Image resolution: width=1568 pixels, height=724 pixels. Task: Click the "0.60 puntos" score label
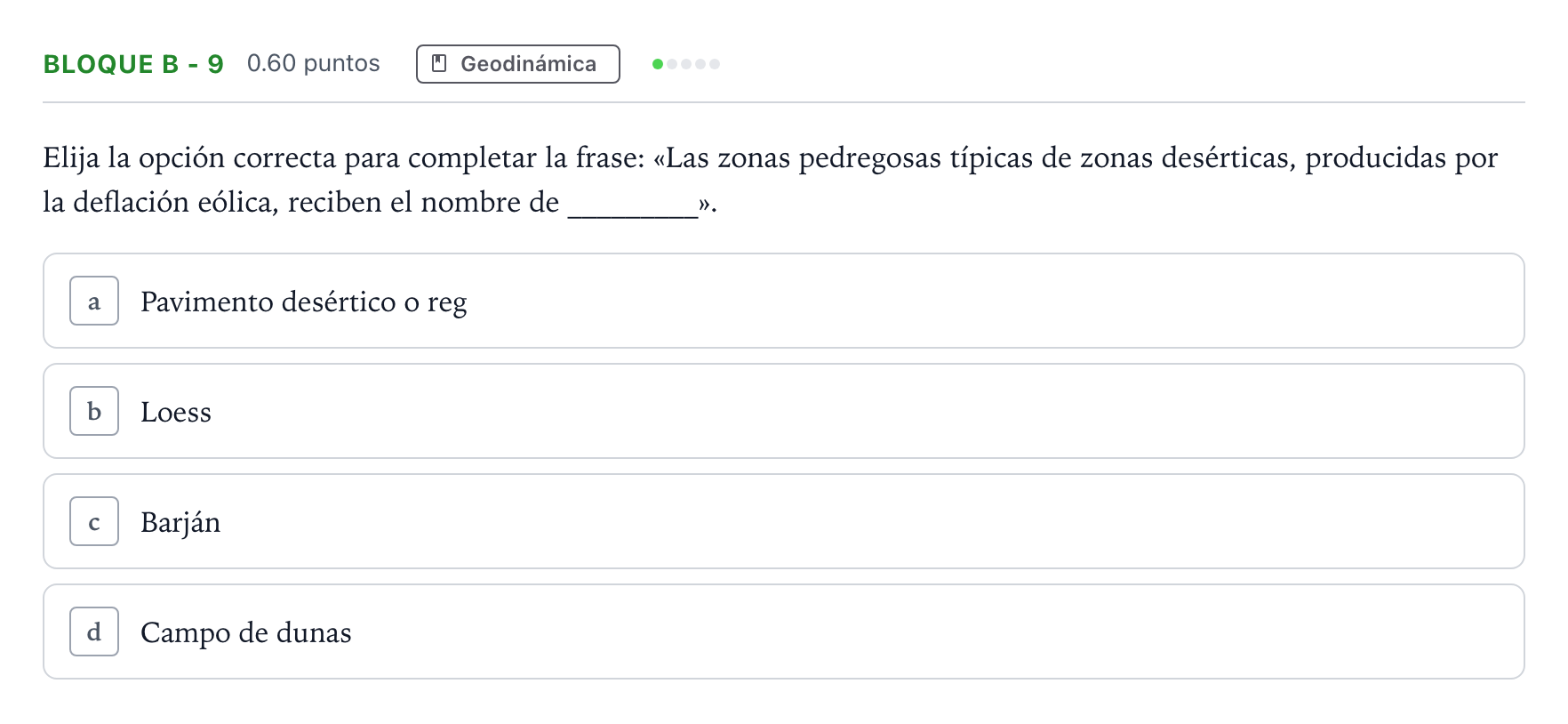tap(314, 63)
